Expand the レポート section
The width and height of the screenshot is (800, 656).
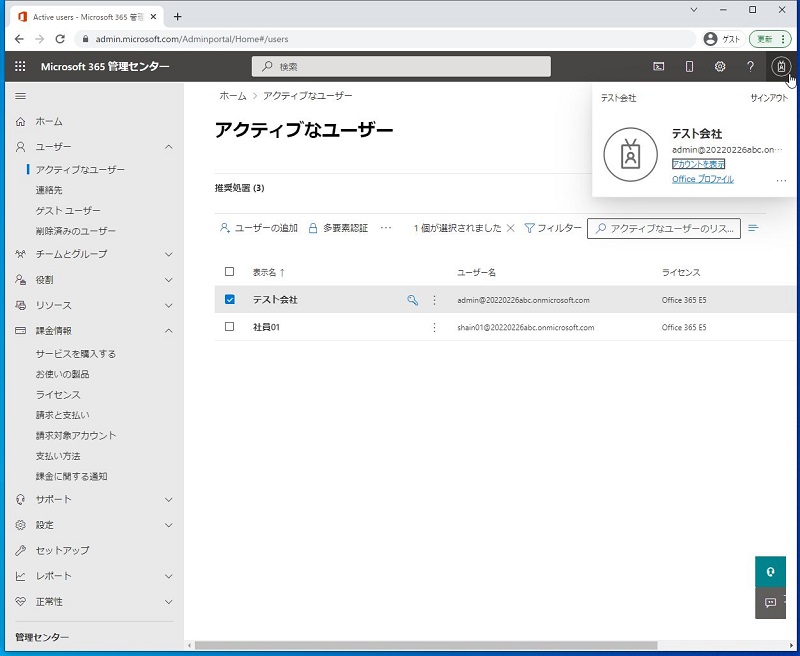[169, 576]
